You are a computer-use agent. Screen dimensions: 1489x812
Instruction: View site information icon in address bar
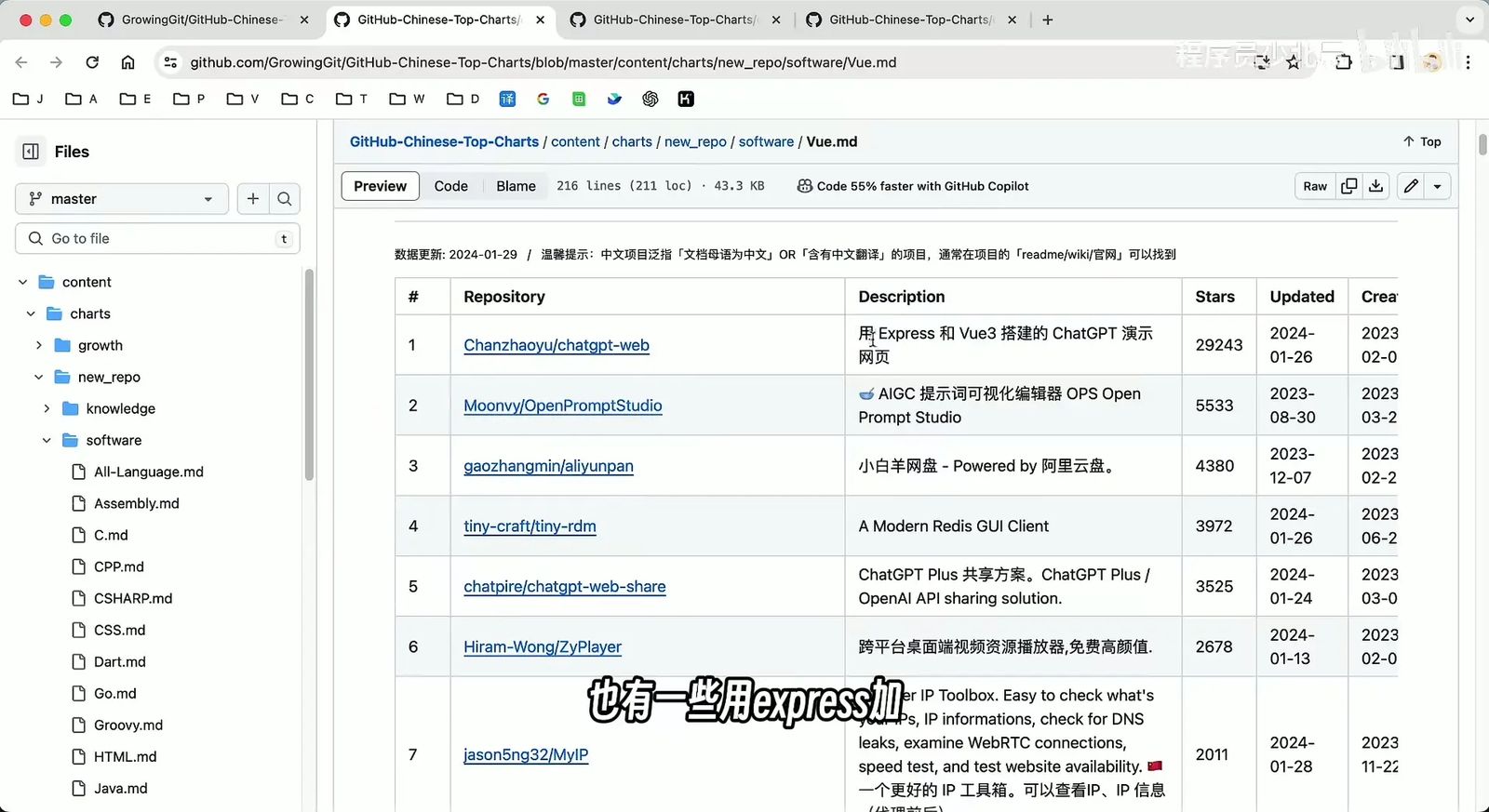tap(169, 62)
